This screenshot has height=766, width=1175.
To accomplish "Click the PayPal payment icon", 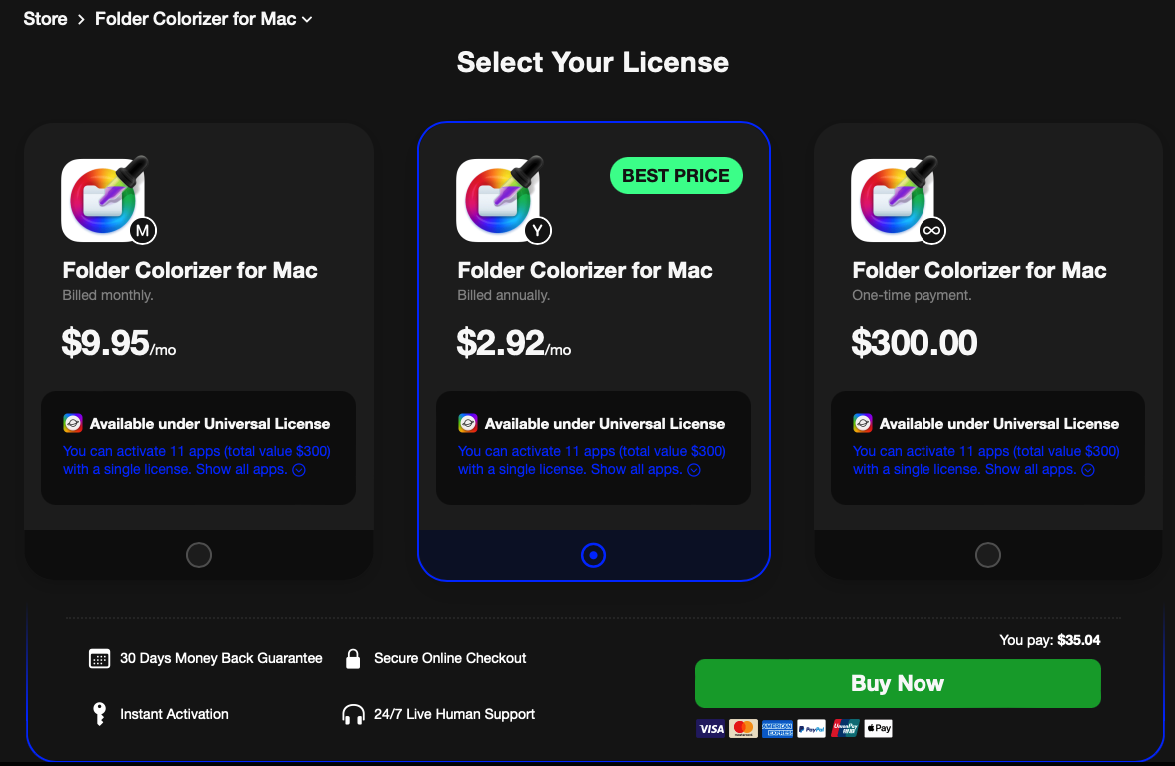I will pos(811,729).
